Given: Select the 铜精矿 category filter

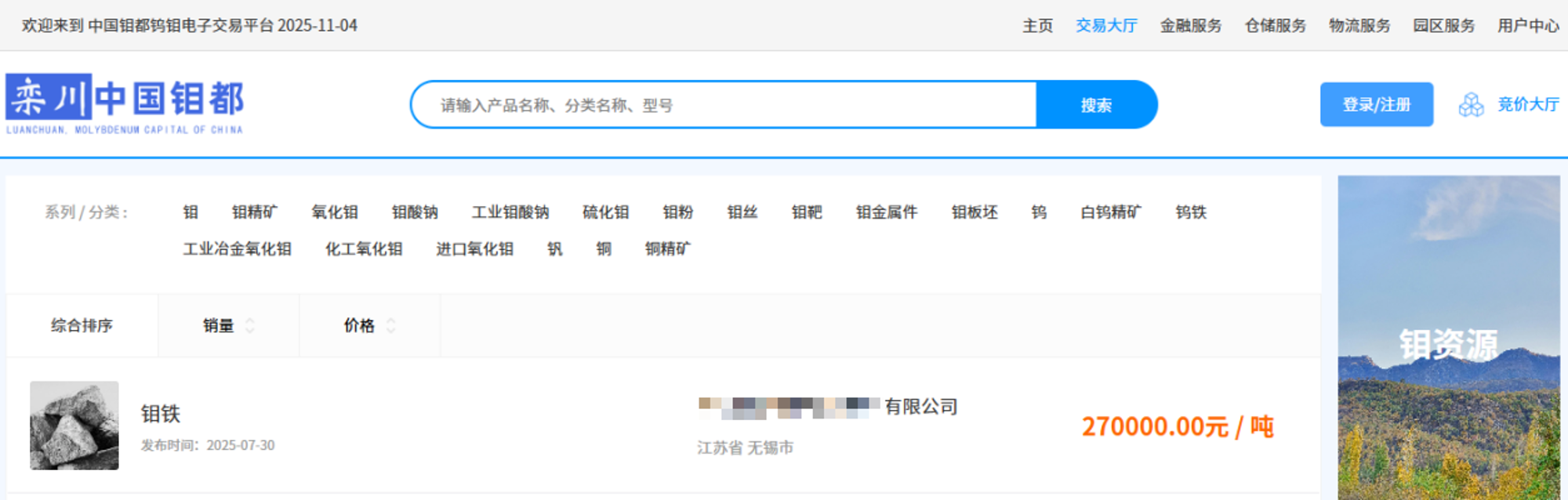Looking at the screenshot, I should tap(668, 249).
